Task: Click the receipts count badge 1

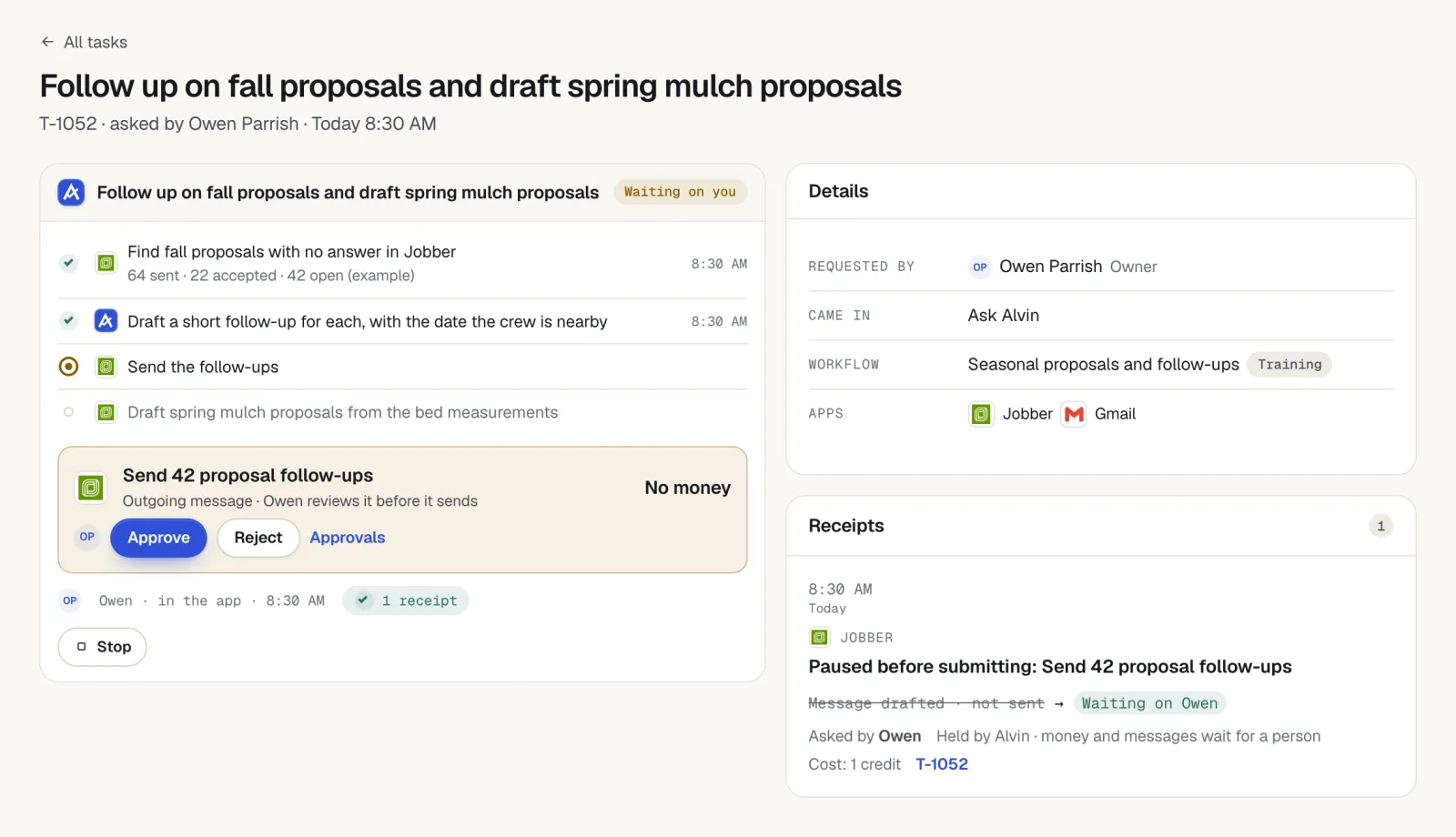Action: [x=1380, y=526]
